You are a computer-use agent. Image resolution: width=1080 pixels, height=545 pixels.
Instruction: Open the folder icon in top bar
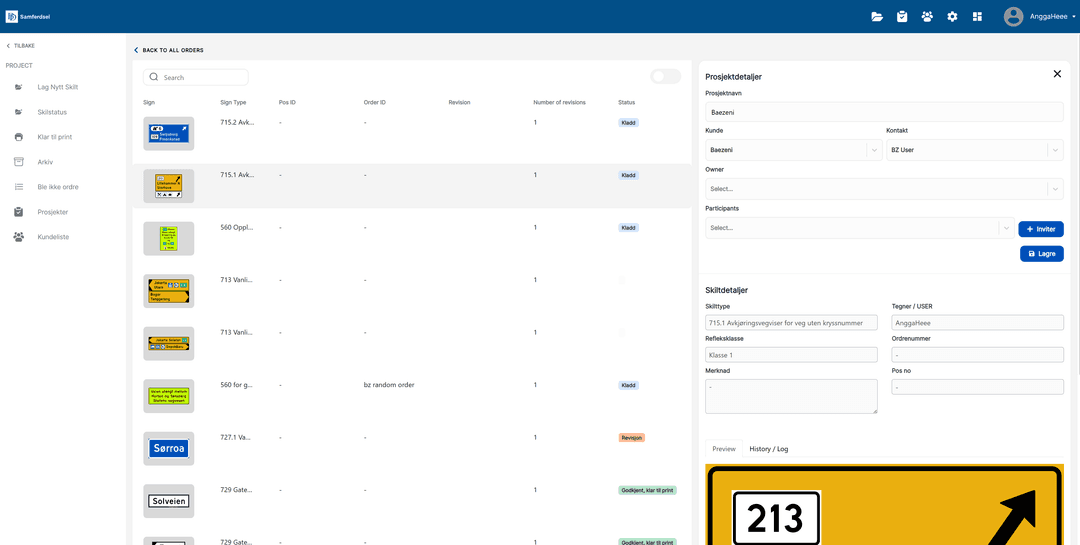(x=877, y=16)
